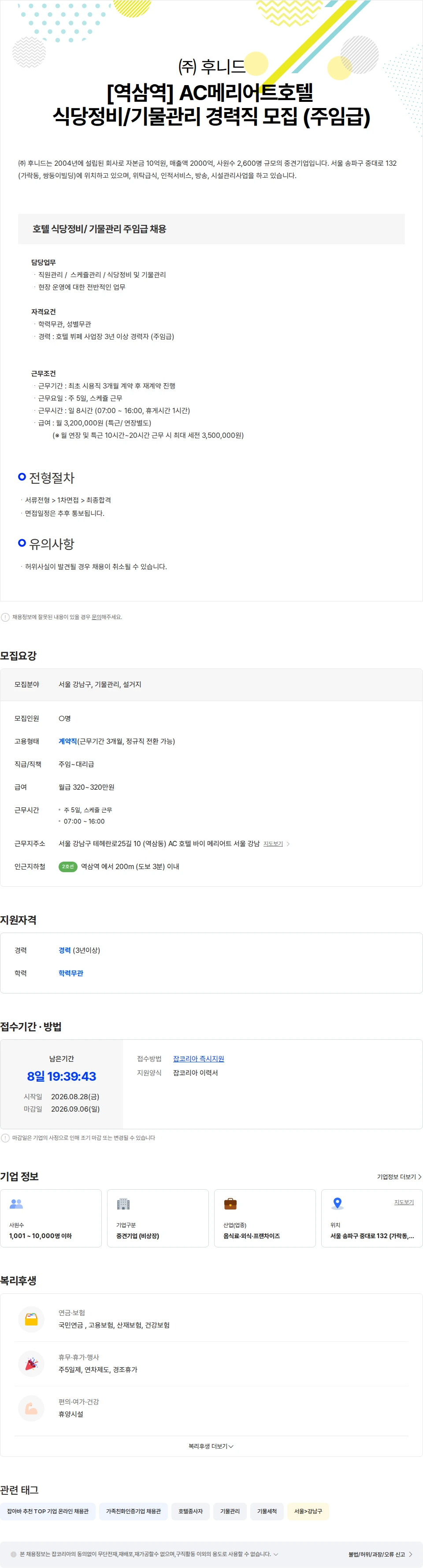Click the chevron after 근무지주소 지도보기
The image size is (423, 1568).
click(288, 844)
